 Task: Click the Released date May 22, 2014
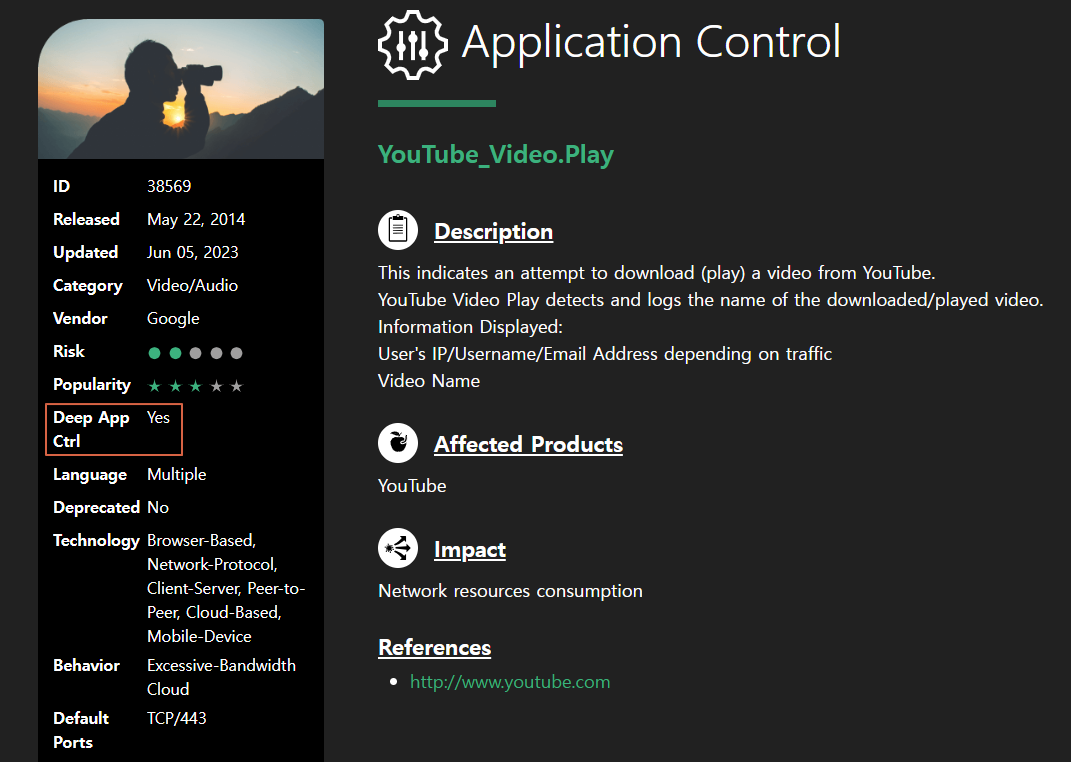pos(196,219)
